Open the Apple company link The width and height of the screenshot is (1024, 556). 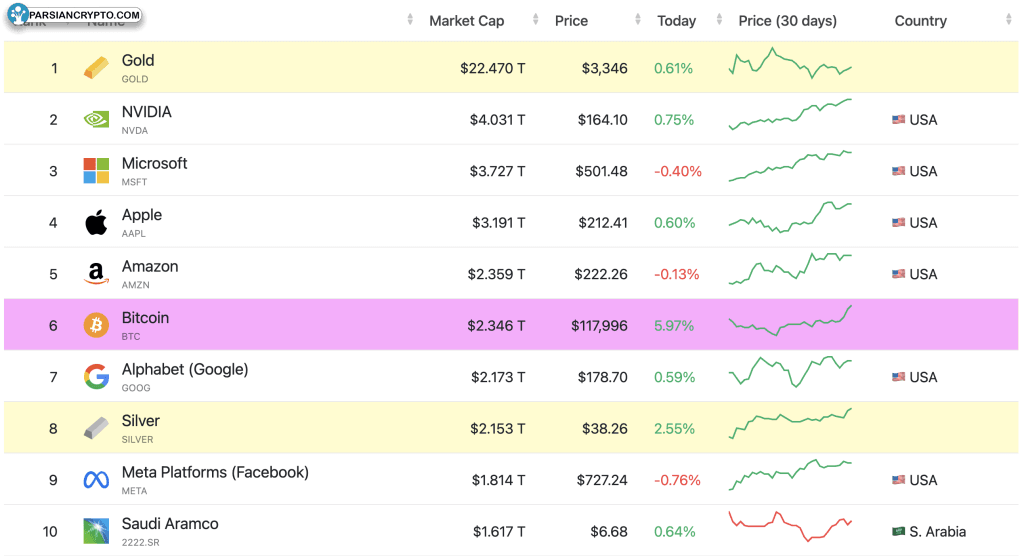142,215
